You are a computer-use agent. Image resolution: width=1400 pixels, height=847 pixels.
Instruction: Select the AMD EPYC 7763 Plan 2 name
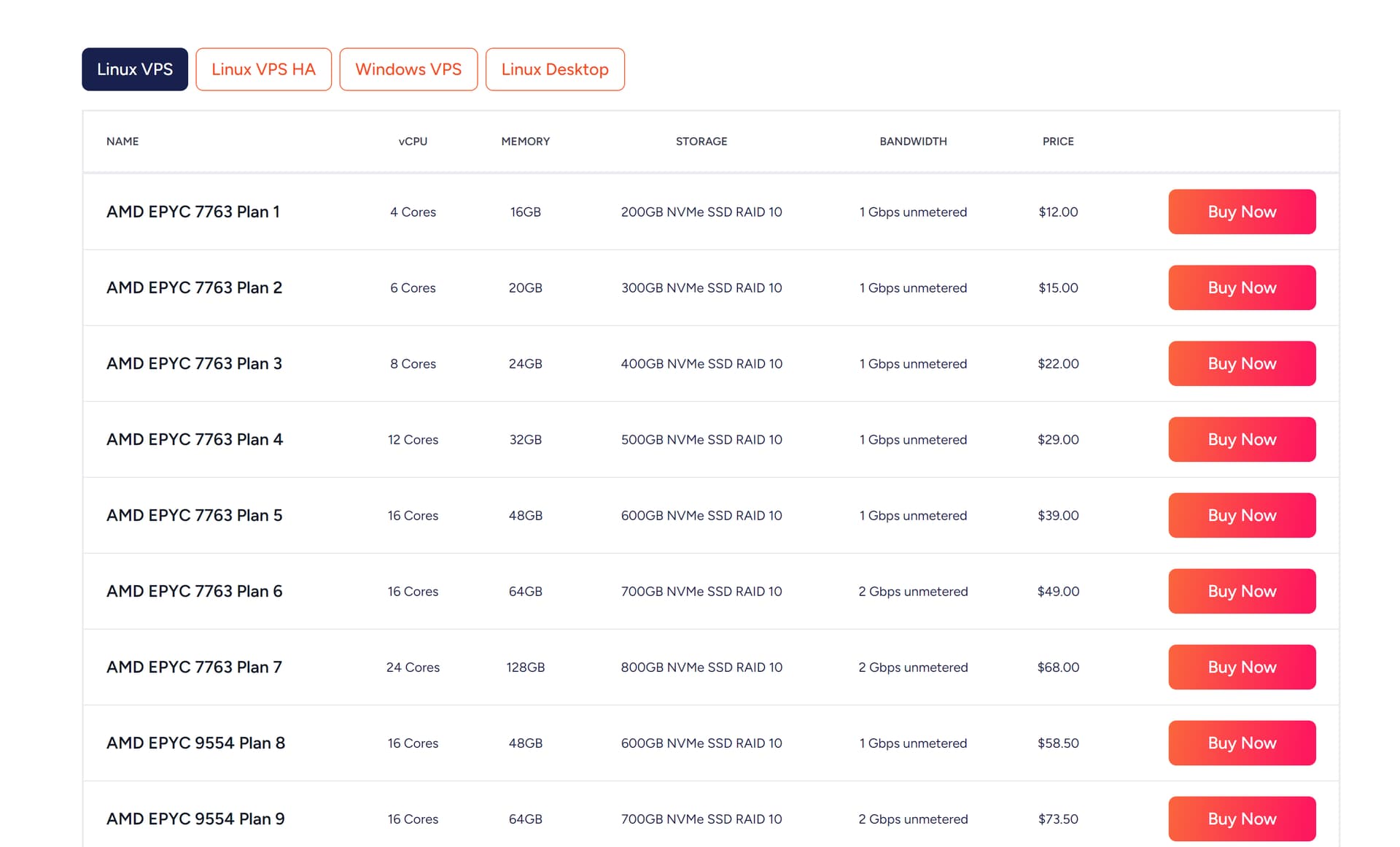[x=194, y=287]
